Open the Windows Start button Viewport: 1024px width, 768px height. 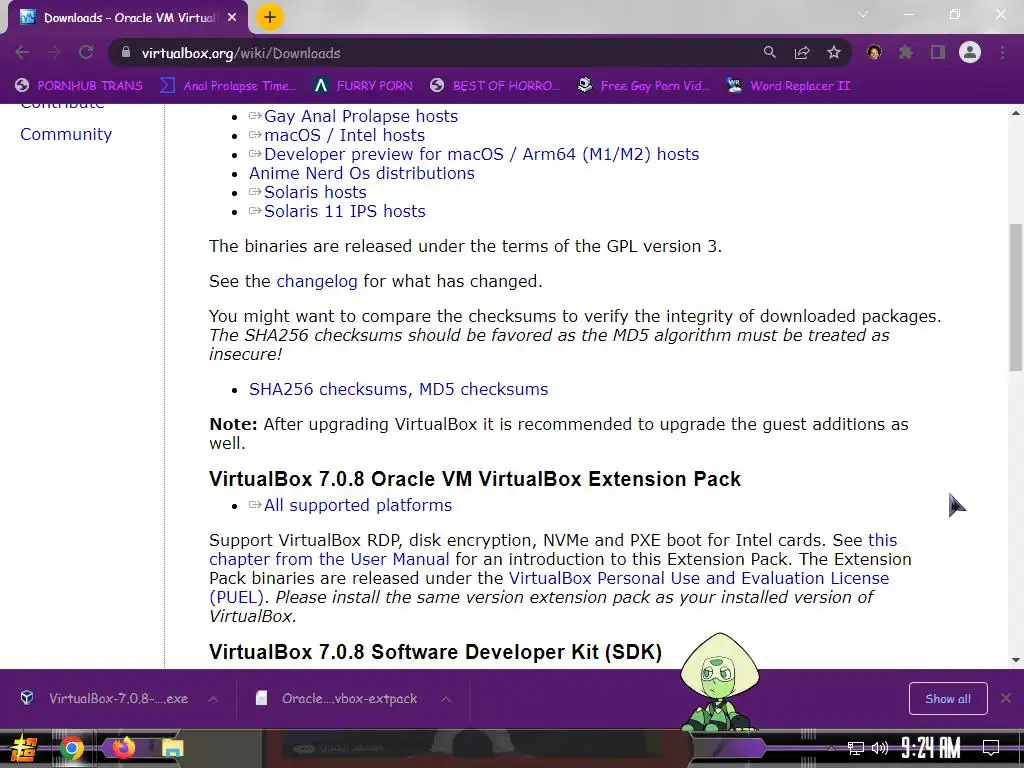pos(24,748)
